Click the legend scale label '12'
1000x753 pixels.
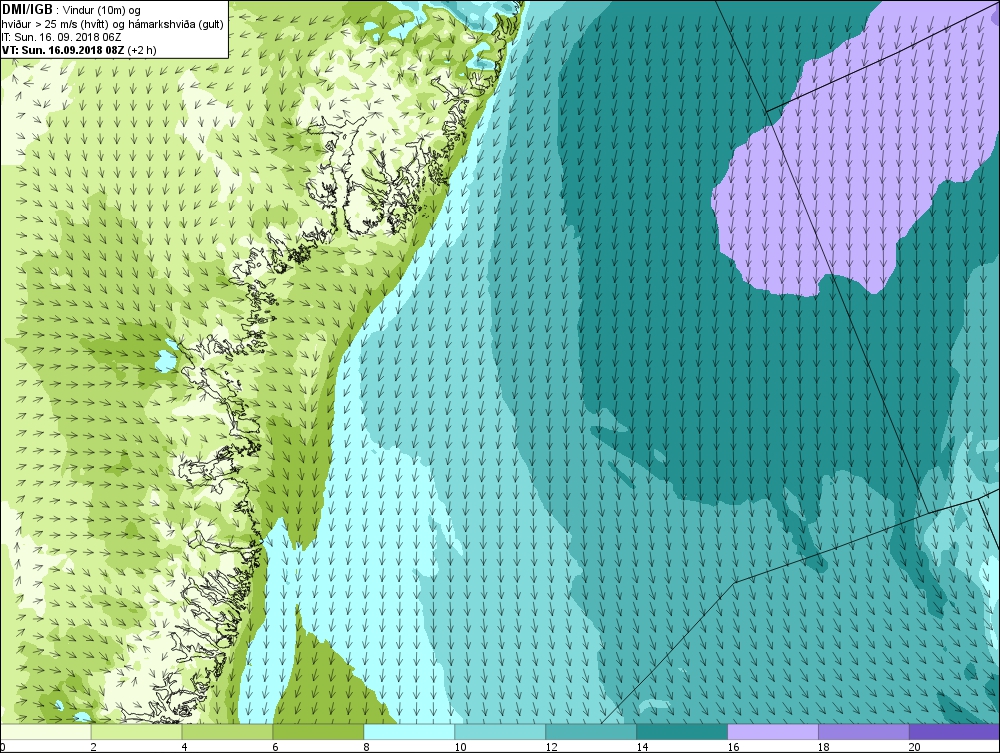pos(552,747)
